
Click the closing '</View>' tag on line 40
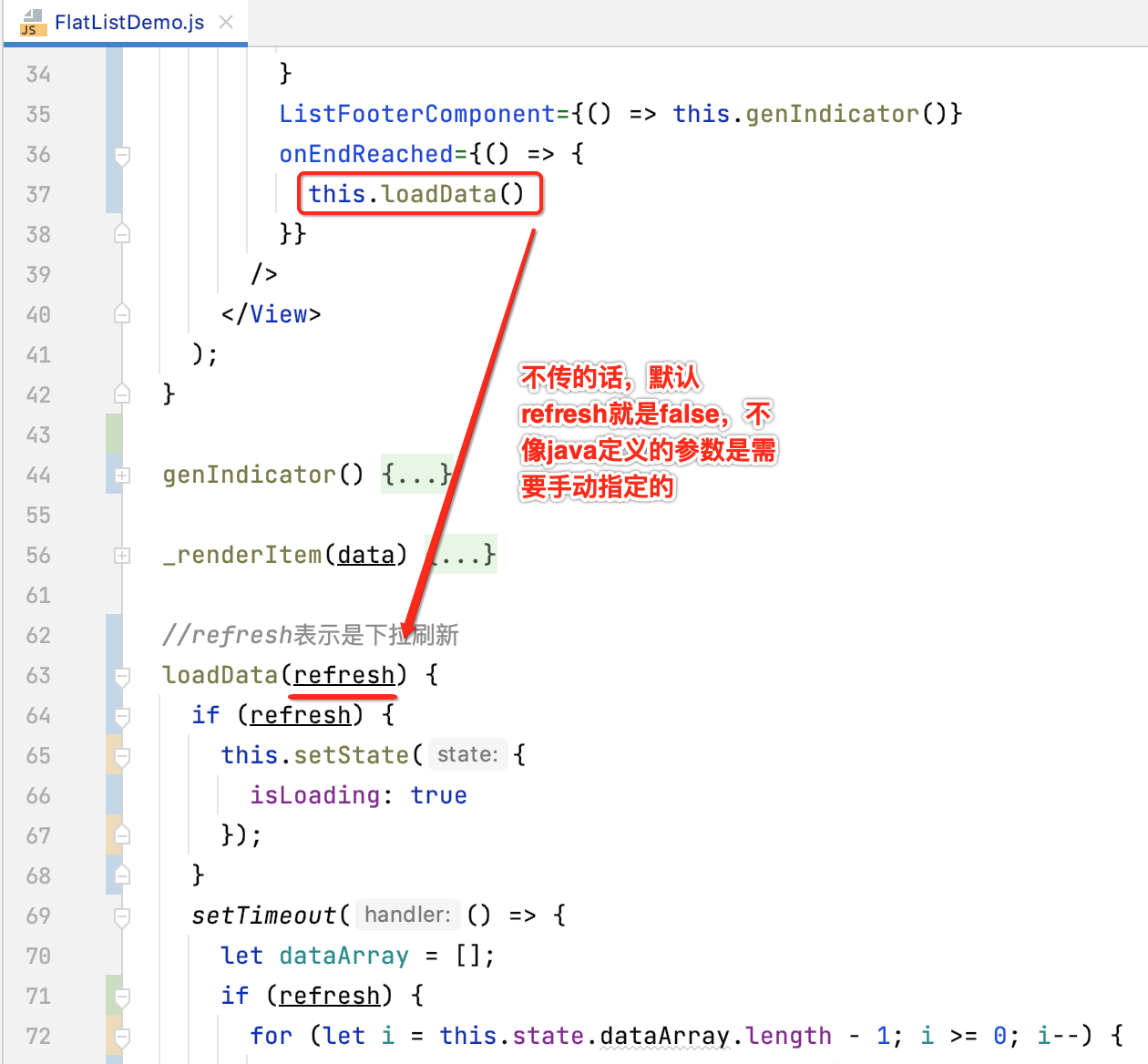point(272,314)
